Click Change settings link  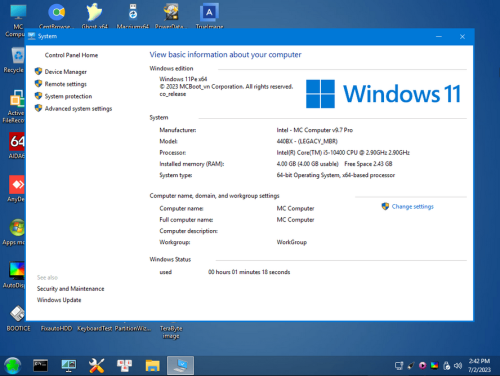413,207
